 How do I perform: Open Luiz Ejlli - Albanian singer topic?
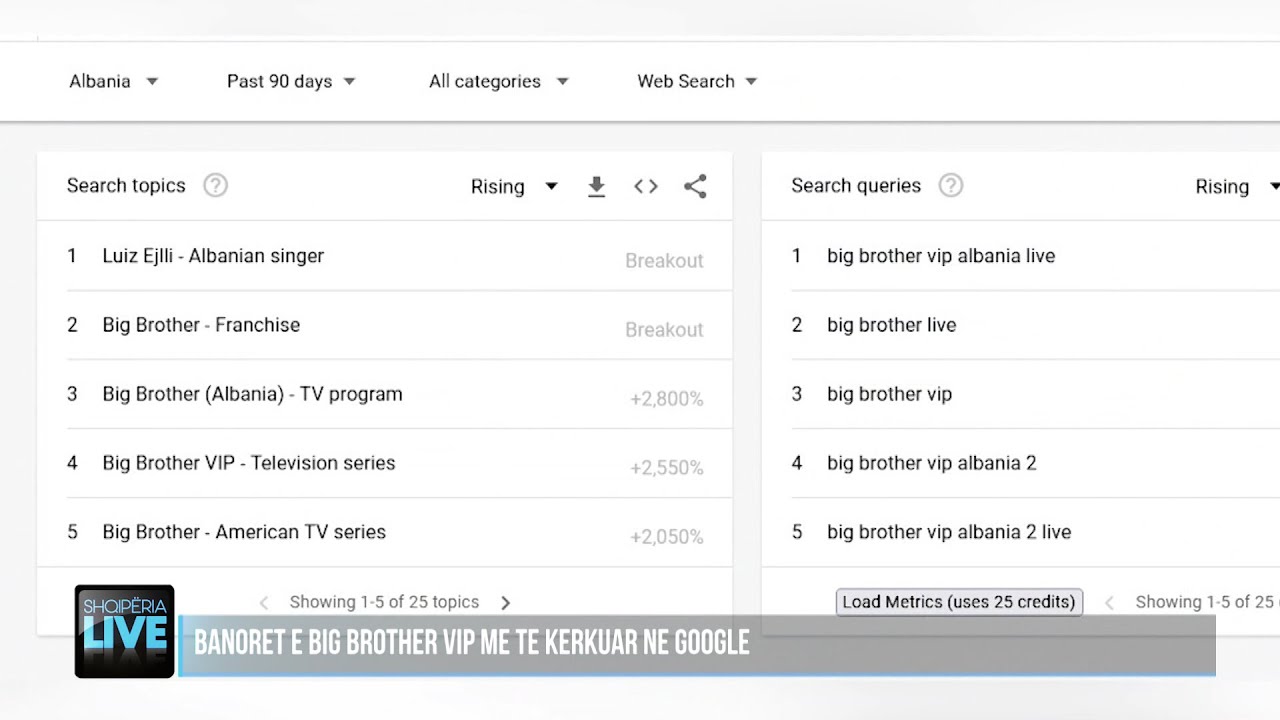pos(213,256)
